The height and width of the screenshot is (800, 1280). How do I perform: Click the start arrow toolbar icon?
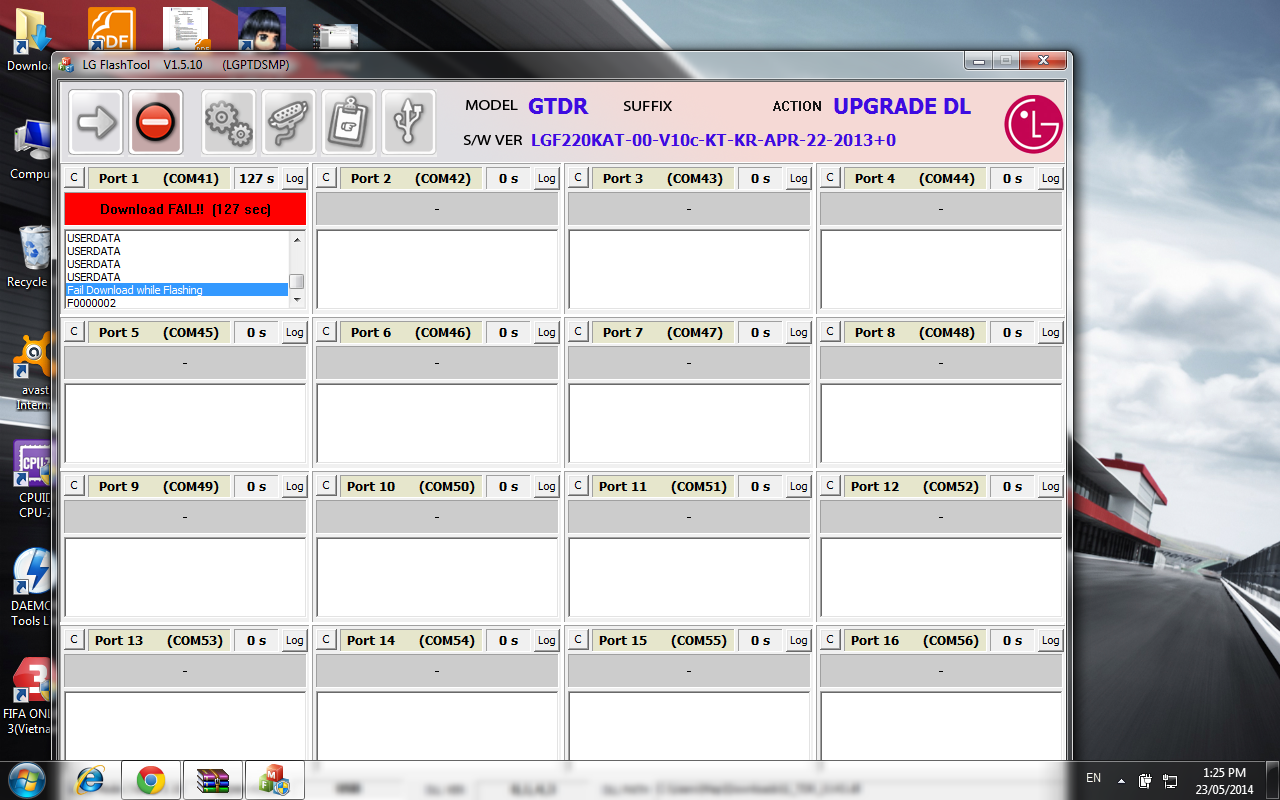[96, 122]
